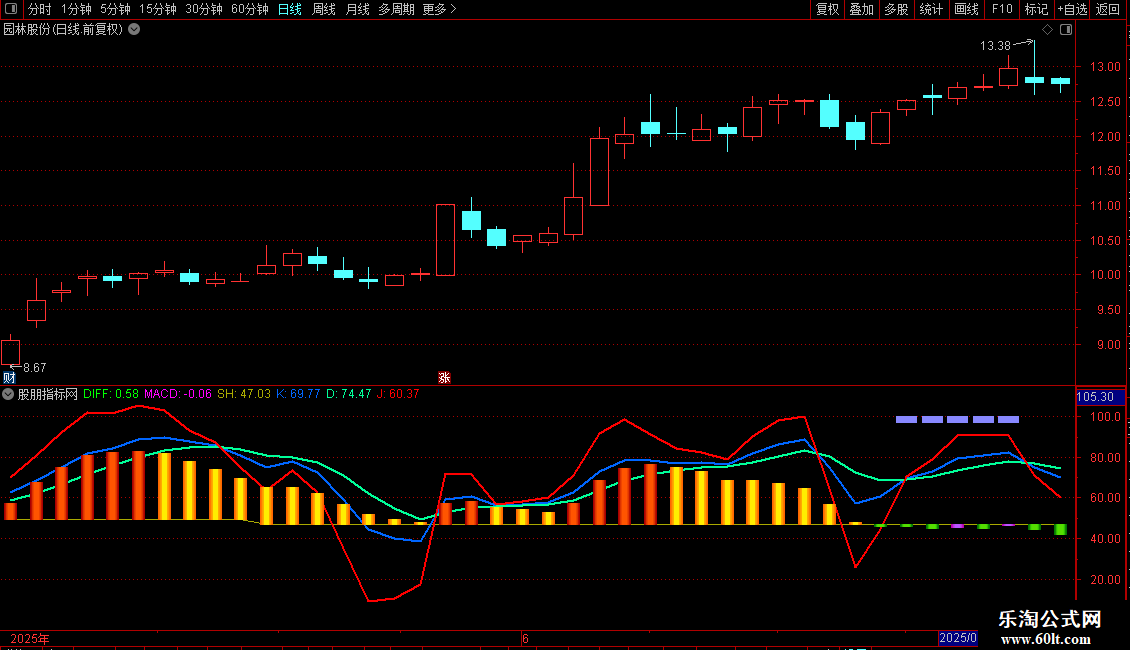The image size is (1130, 650).
Task: Select the 30分钟 period tab
Action: pos(204,9)
